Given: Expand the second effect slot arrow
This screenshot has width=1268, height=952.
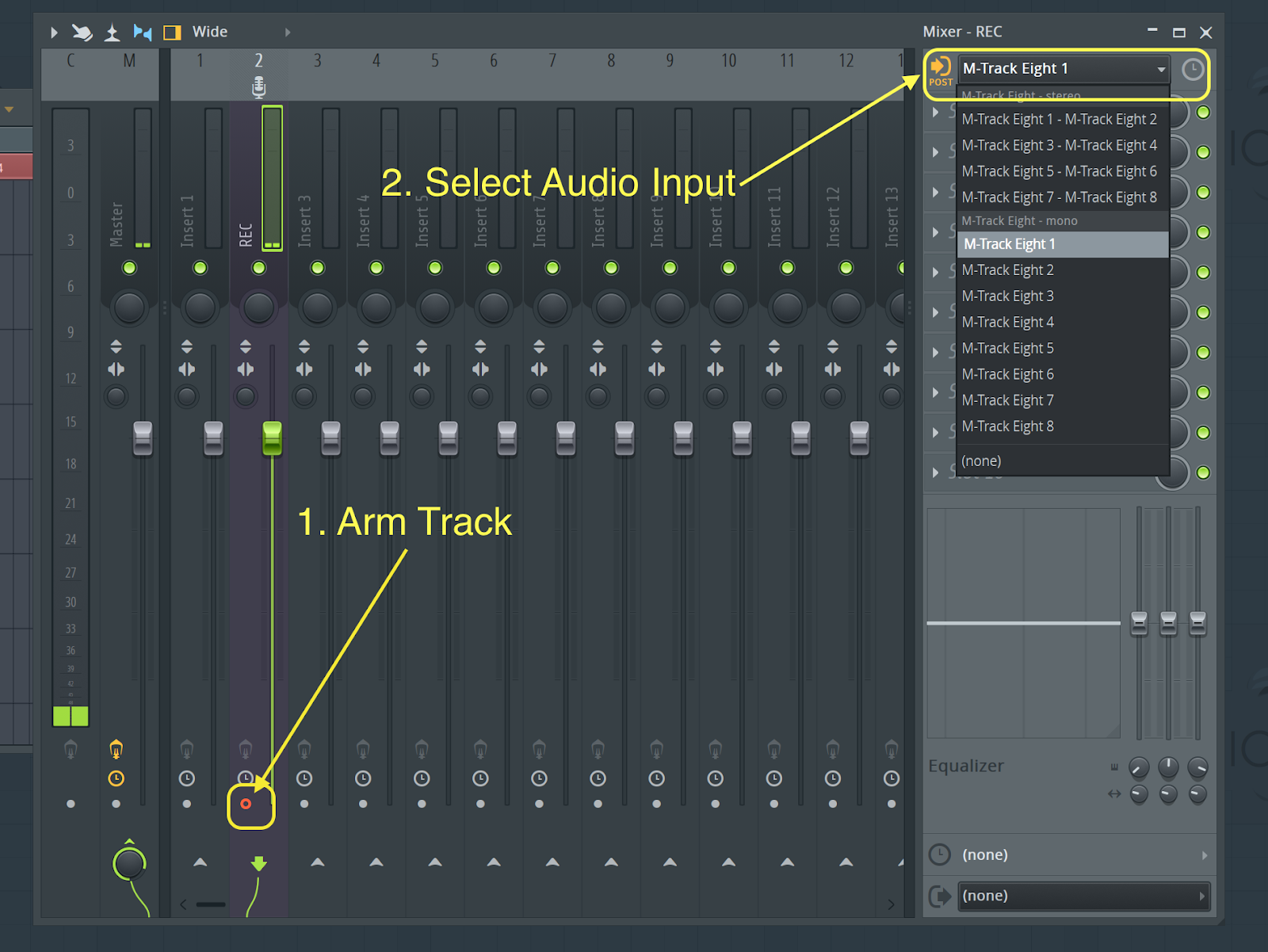Looking at the screenshot, I should click(936, 152).
